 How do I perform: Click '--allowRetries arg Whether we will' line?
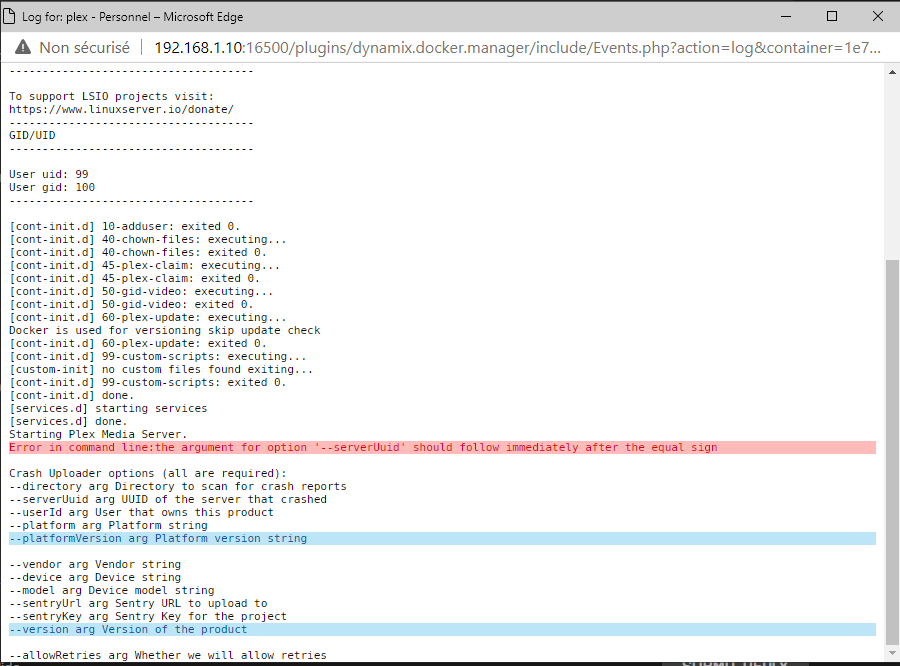(x=168, y=655)
